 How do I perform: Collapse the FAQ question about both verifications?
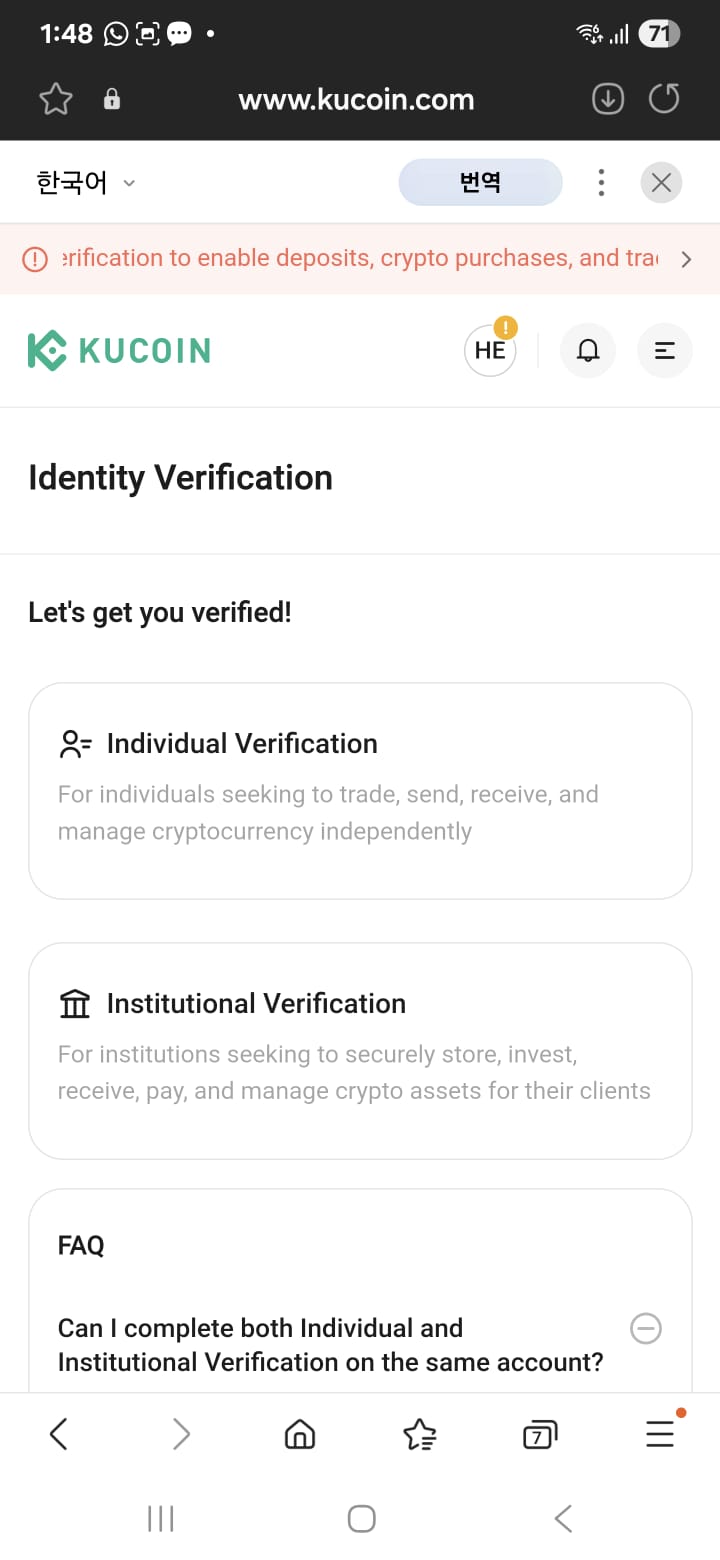tap(646, 1329)
